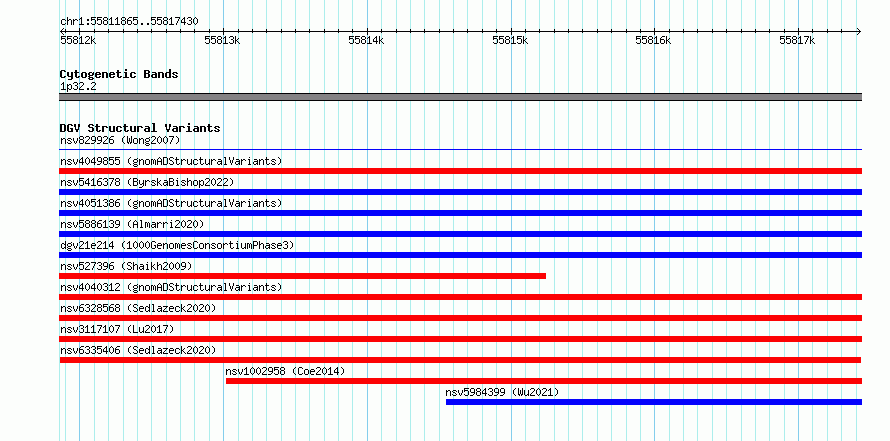Click the red bar under nsv1002958
Screen dimensions: 890x441
click(544, 381)
